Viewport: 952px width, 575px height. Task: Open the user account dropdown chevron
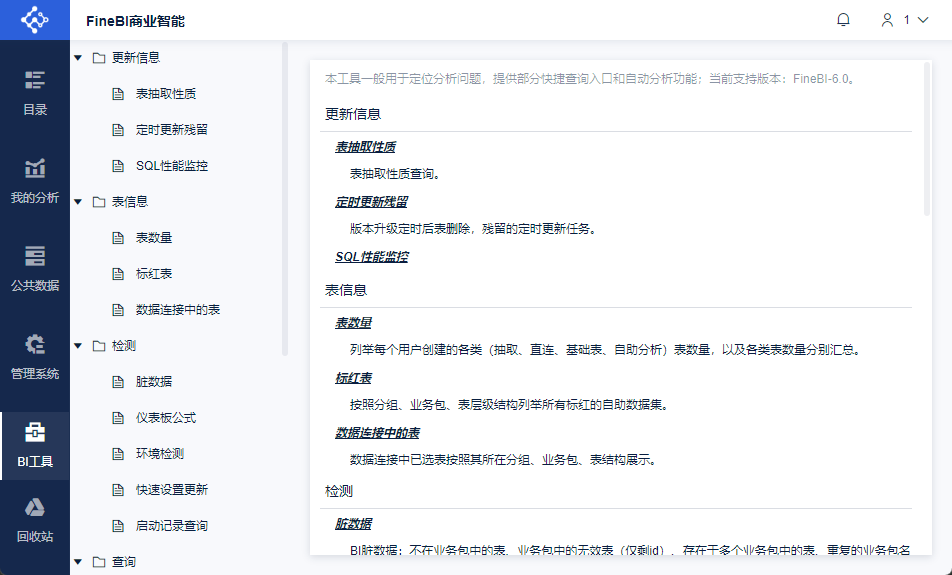click(x=923, y=20)
